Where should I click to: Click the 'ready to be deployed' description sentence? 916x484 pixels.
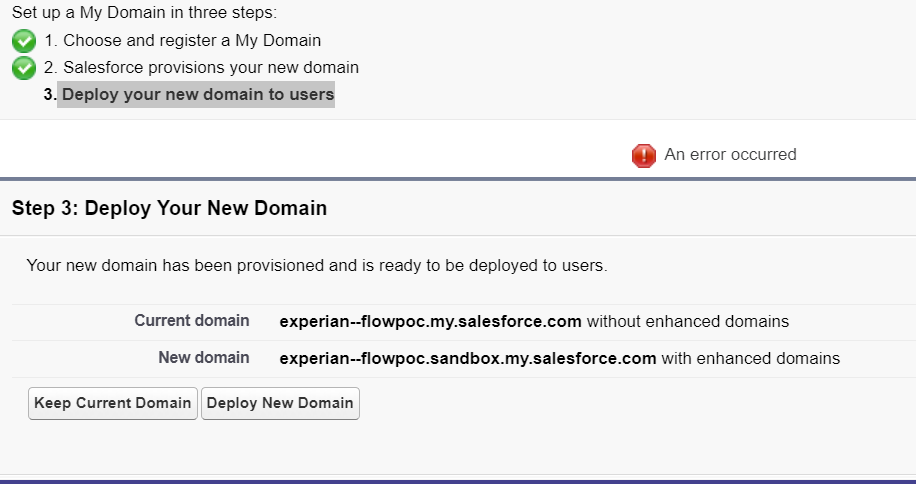(x=316, y=266)
